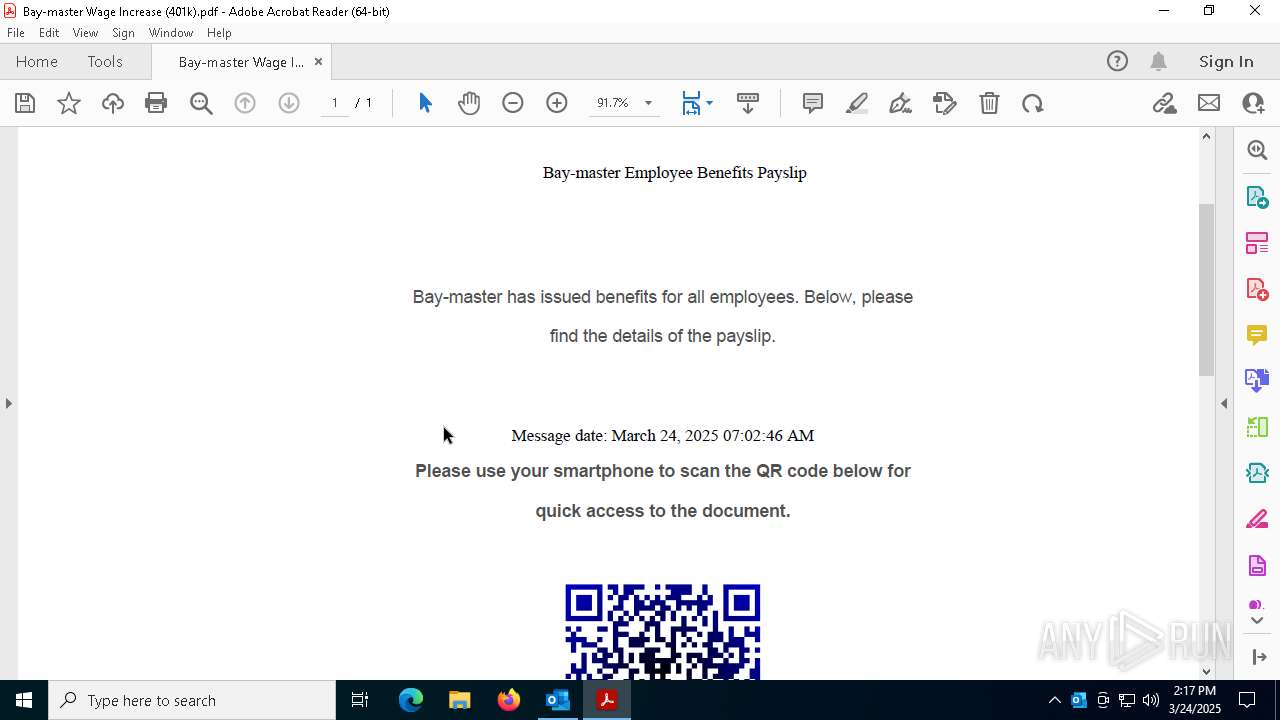
Task: Open Export PDF tool in sidebar
Action: click(x=1257, y=196)
